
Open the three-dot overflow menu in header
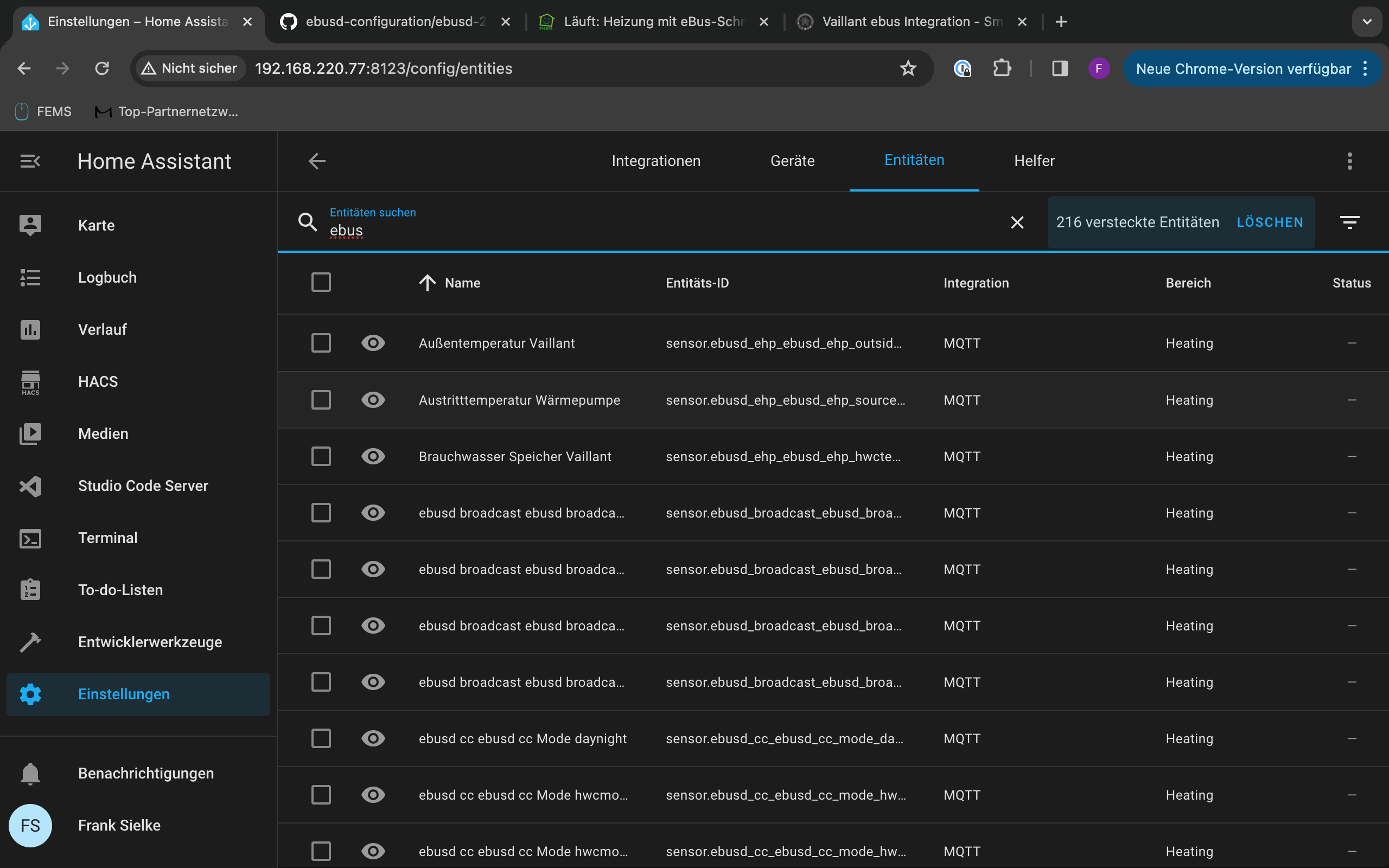1349,161
